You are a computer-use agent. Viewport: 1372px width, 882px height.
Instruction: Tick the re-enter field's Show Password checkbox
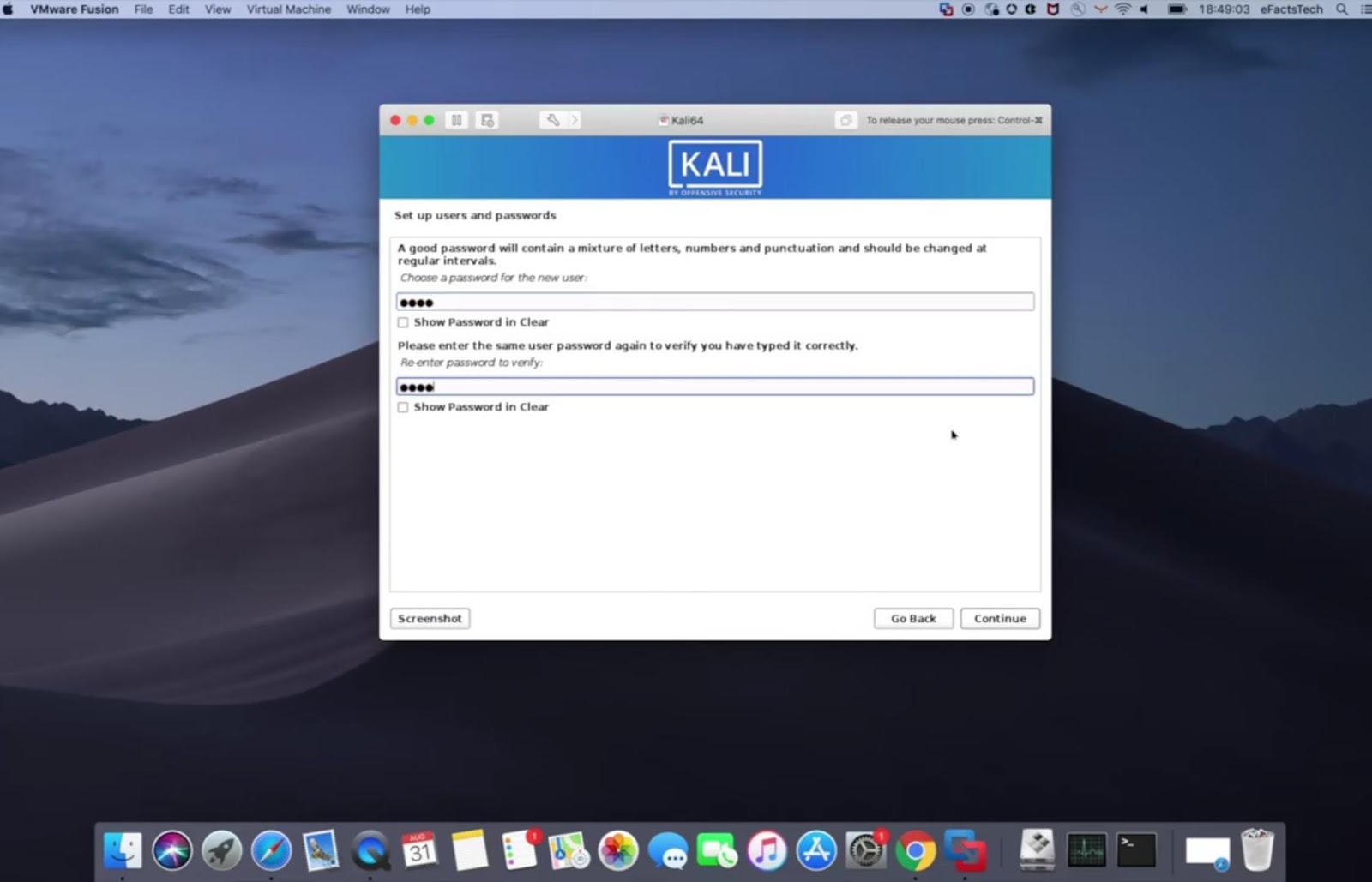pos(403,407)
